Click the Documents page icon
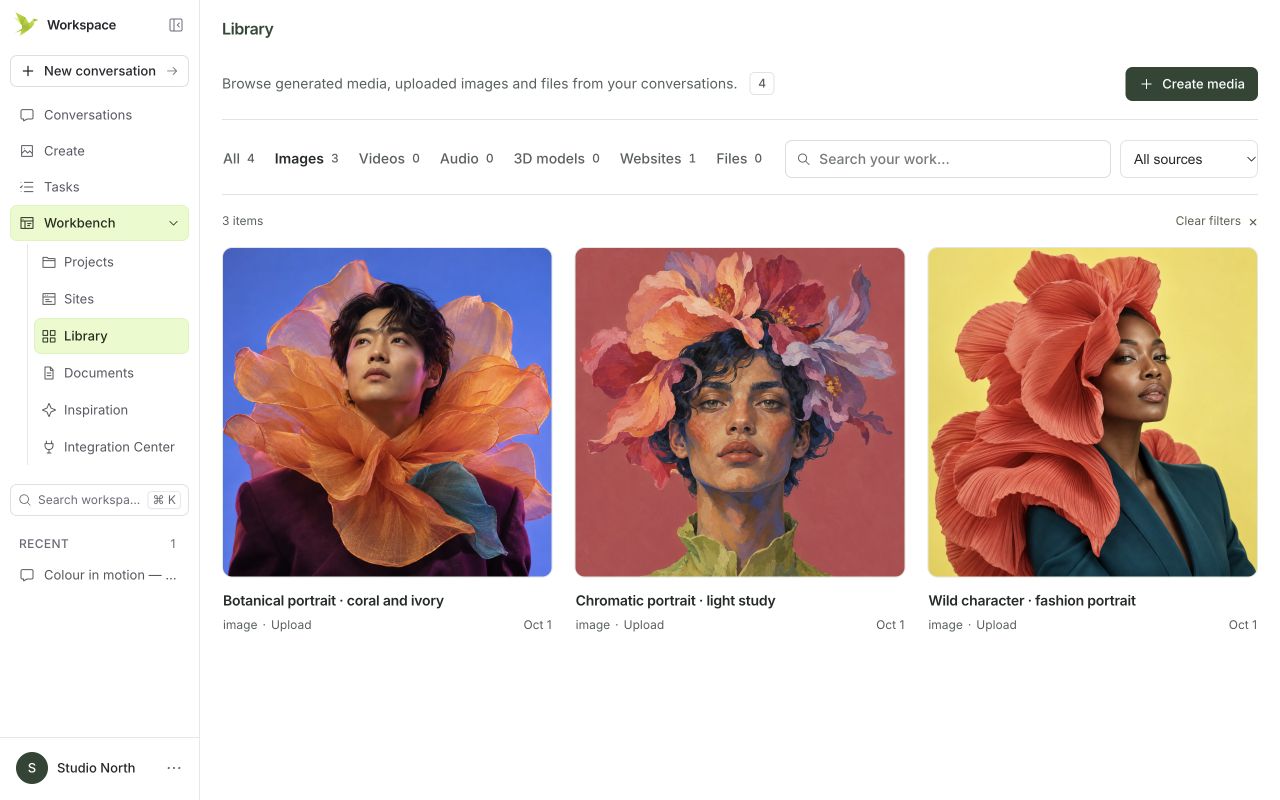The height and width of the screenshot is (800, 1280). (x=49, y=373)
